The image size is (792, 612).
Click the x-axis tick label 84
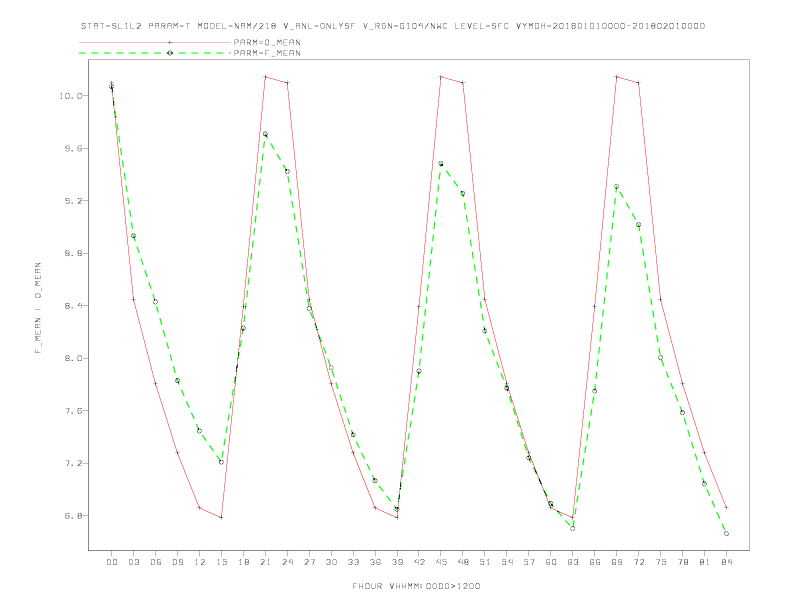point(726,562)
